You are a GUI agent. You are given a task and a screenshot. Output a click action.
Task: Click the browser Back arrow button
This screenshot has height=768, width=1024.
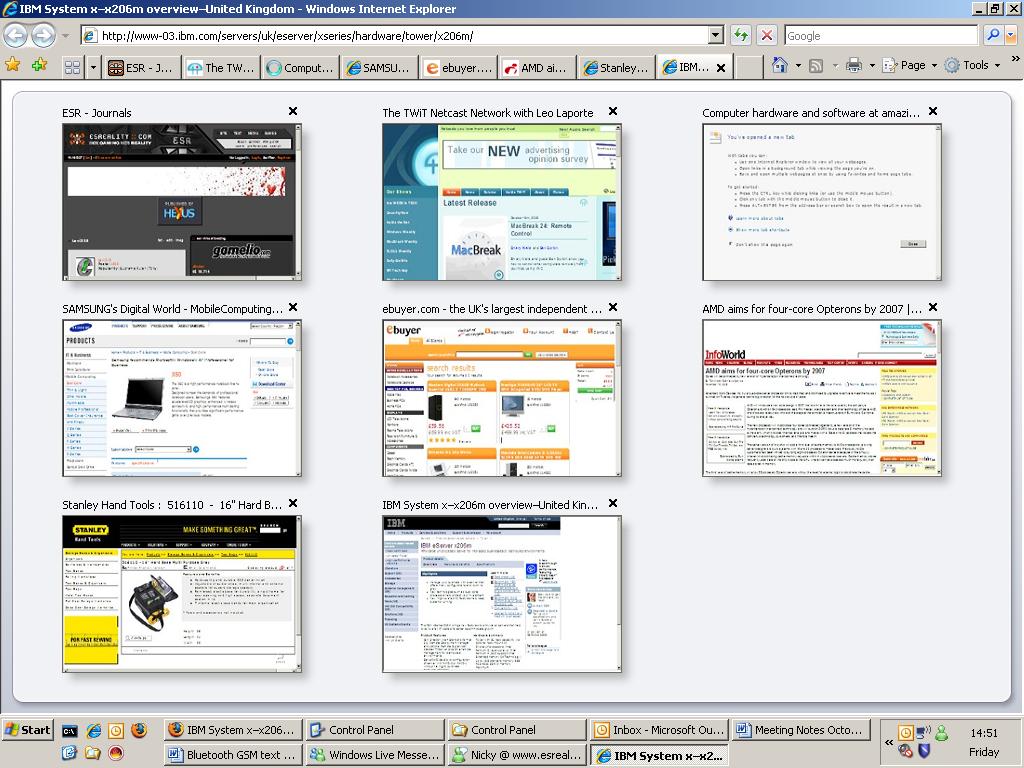pyautogui.click(x=15, y=35)
